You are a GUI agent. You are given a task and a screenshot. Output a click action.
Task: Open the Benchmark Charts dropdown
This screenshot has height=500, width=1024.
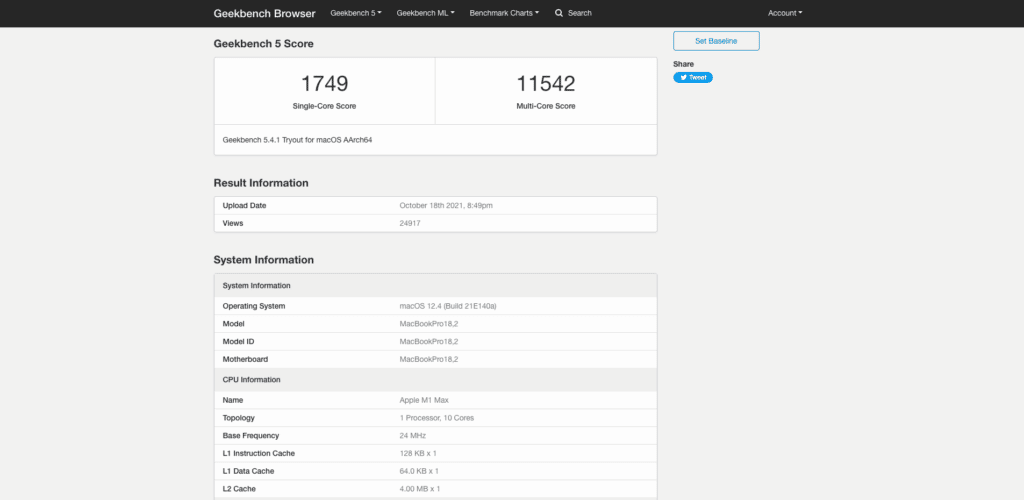pos(504,13)
